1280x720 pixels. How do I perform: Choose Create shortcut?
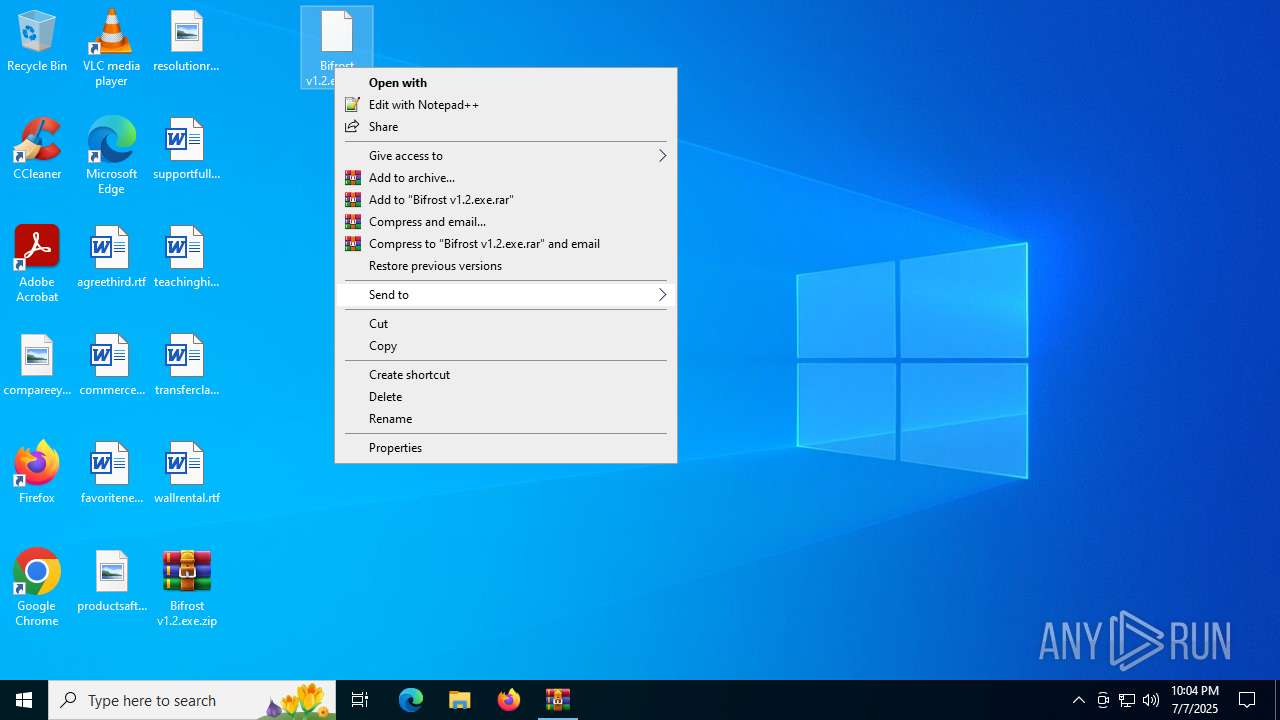pos(505,375)
